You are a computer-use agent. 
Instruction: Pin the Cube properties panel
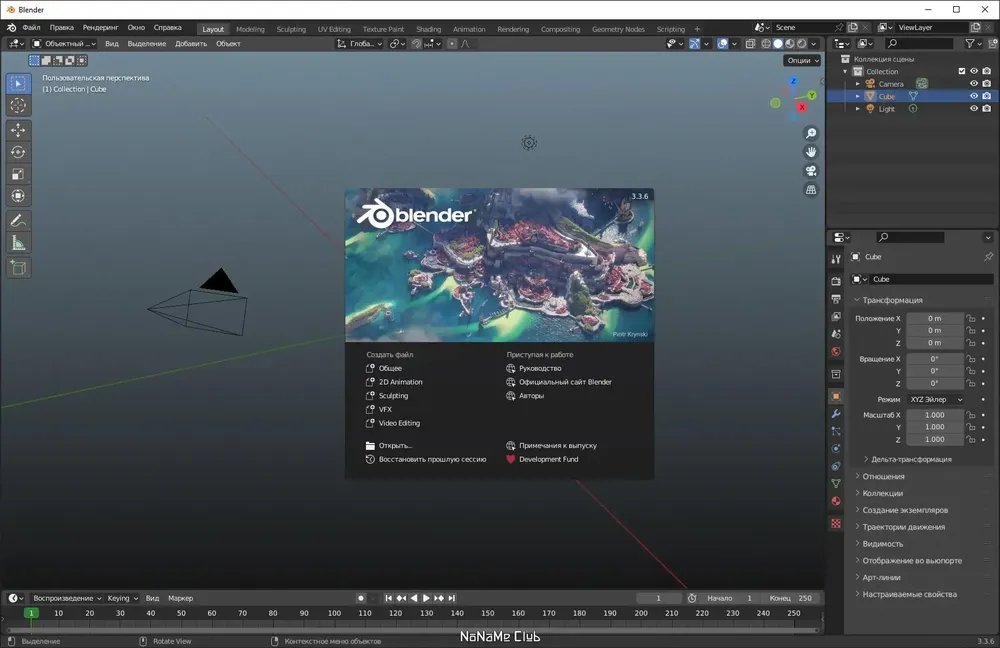(x=988, y=256)
